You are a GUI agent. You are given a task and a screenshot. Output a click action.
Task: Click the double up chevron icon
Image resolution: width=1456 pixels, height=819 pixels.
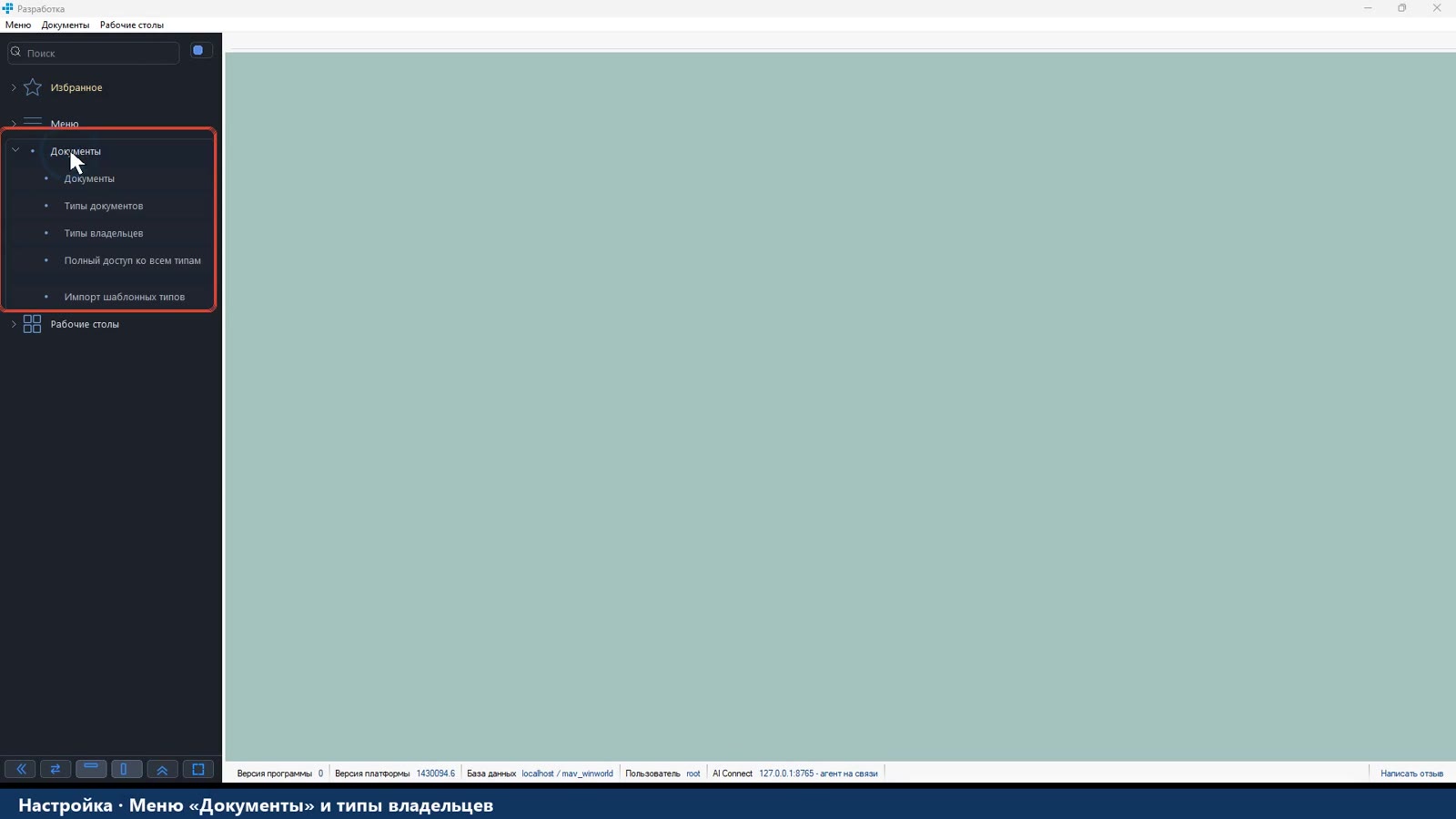point(162,769)
